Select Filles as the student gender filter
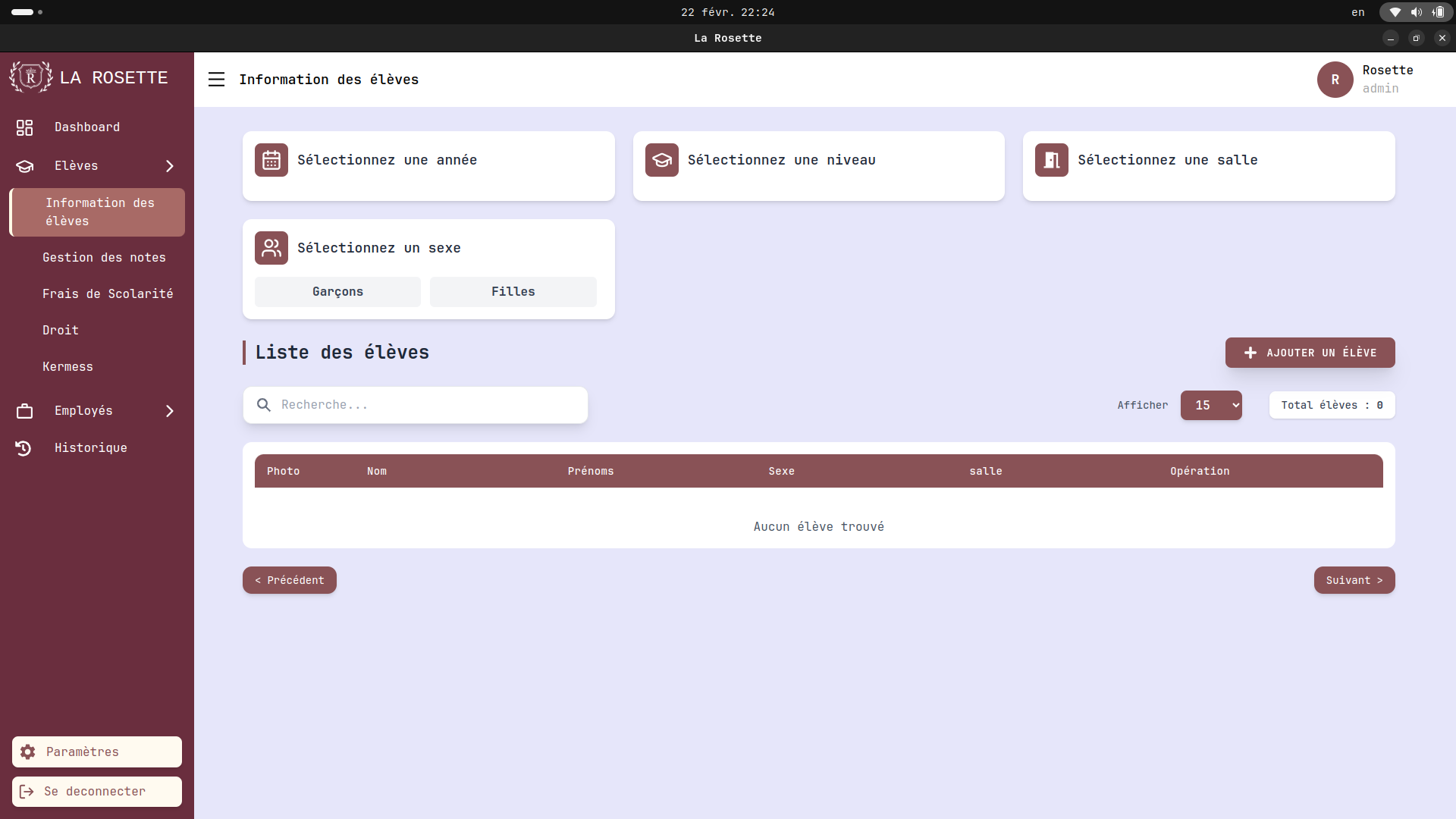Viewport: 1456px width, 819px height. coord(513,291)
